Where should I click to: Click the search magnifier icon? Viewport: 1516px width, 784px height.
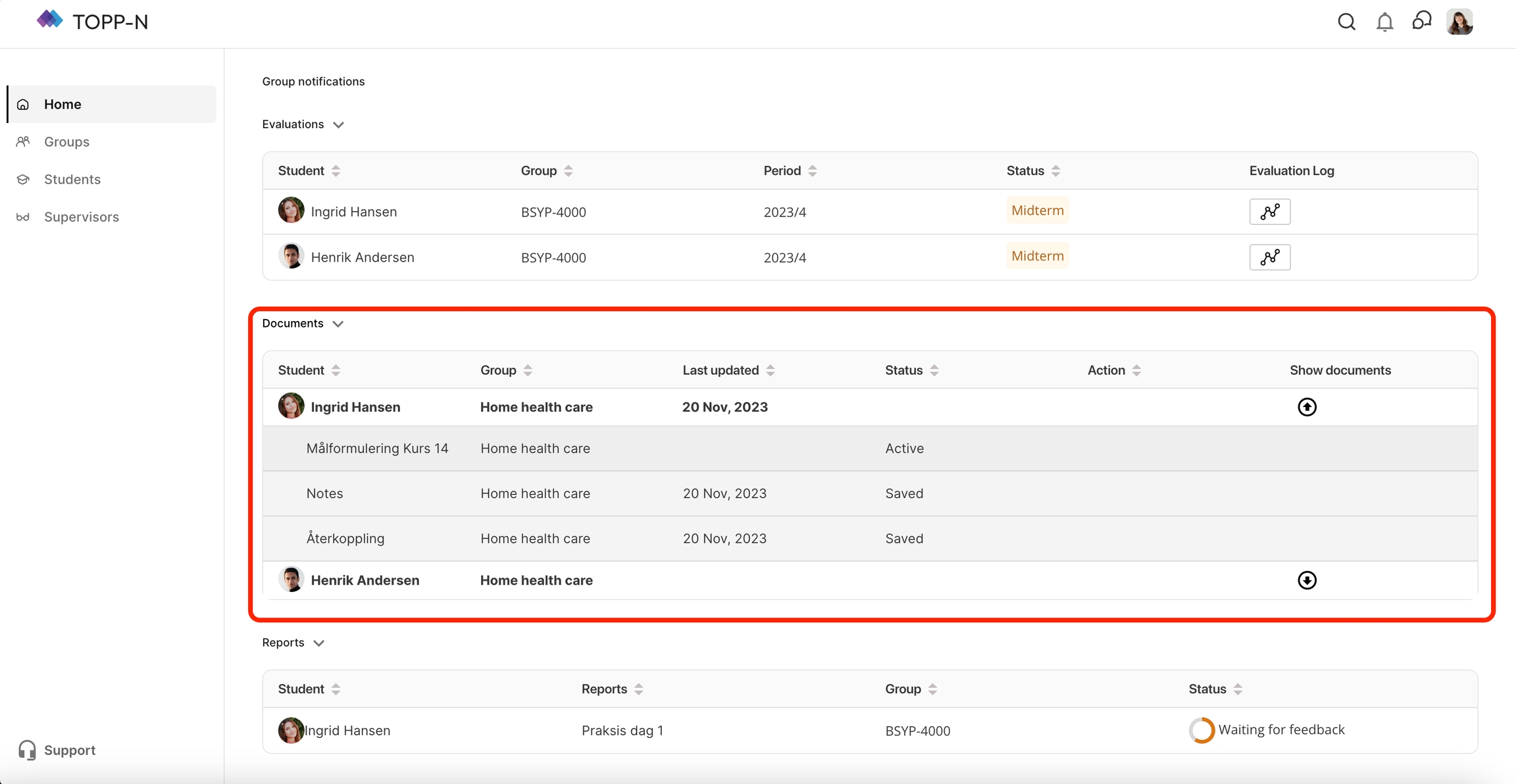pyautogui.click(x=1346, y=22)
